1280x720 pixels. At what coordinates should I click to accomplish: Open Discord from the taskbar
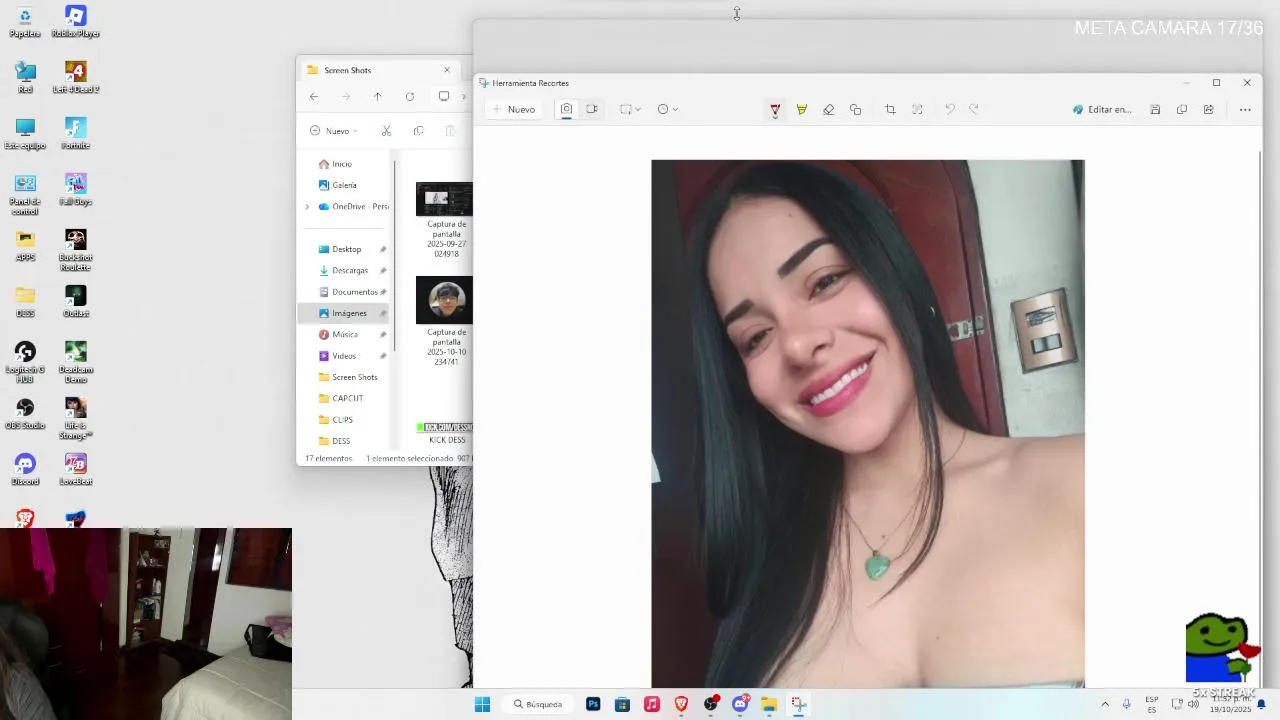coord(740,704)
